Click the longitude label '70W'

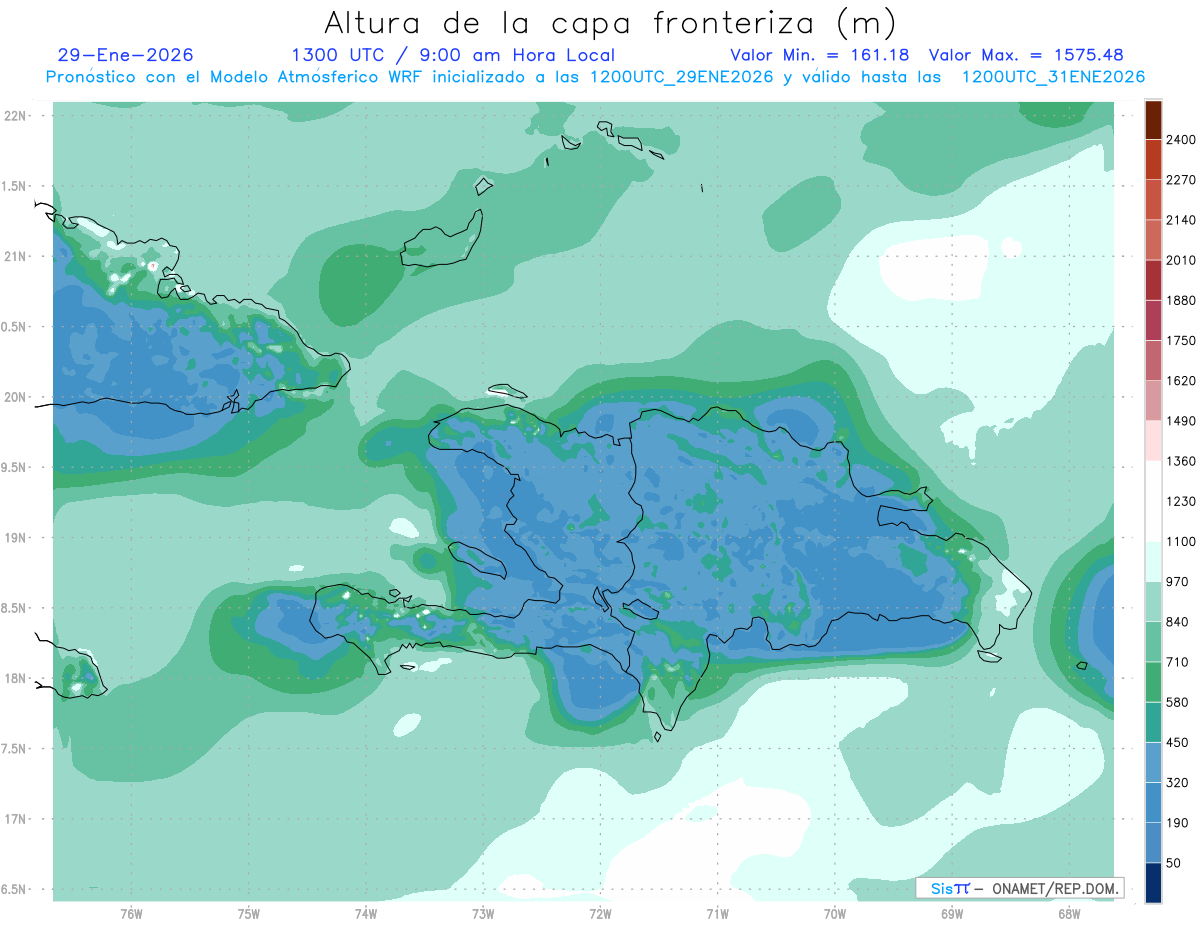(835, 914)
